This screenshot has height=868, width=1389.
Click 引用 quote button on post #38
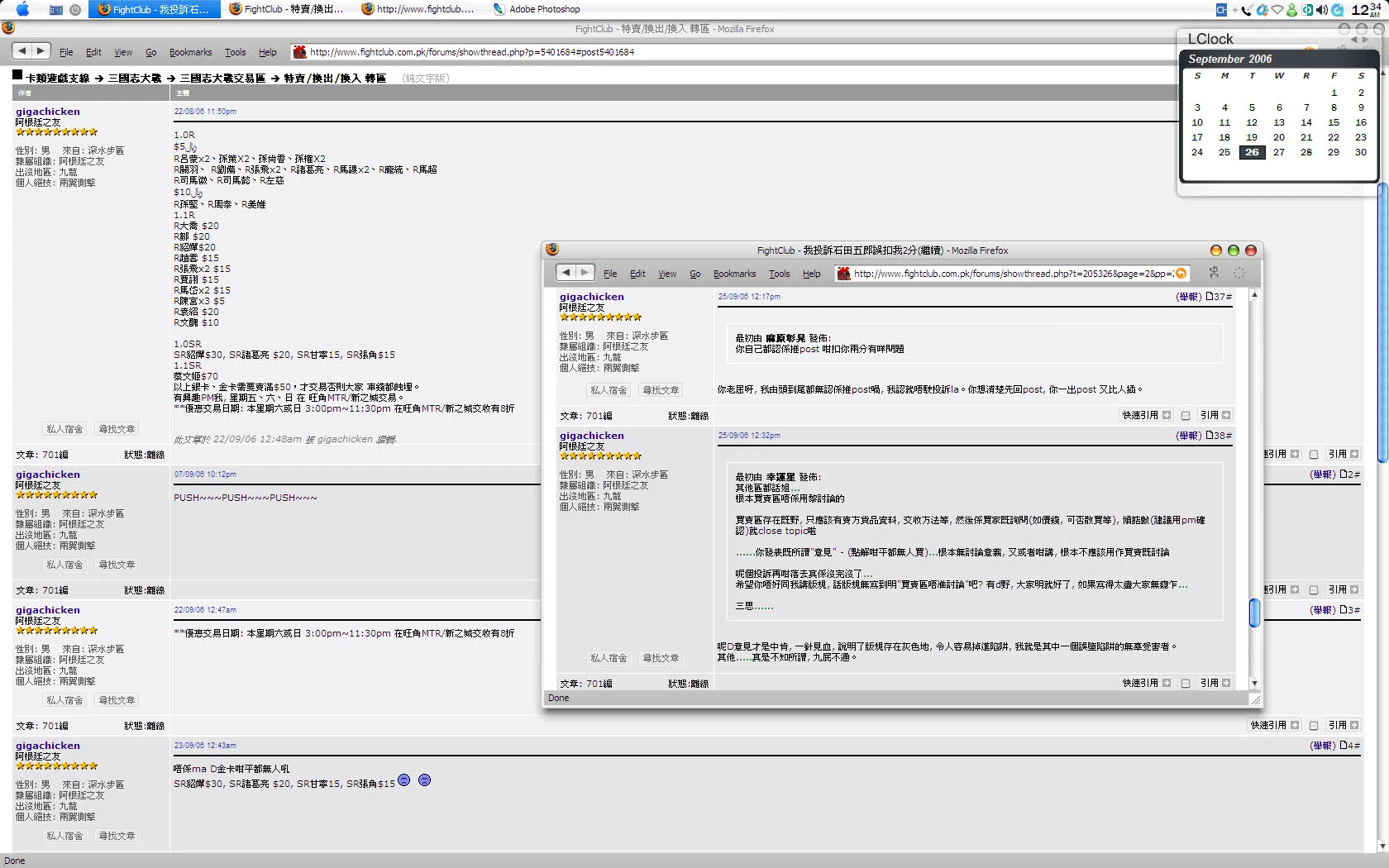[1215, 683]
